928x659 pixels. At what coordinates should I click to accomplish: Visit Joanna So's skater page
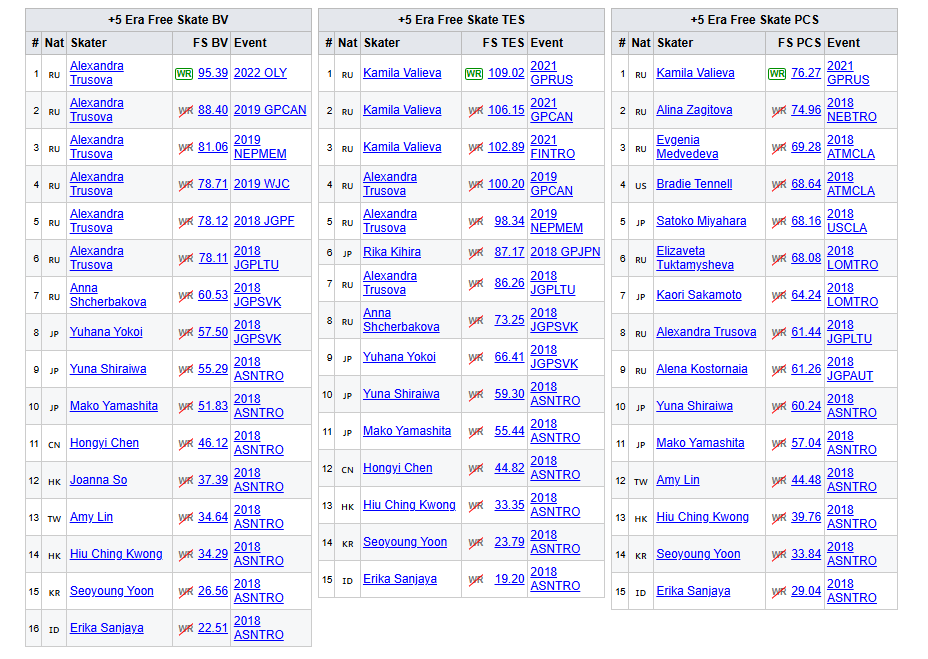pos(98,480)
